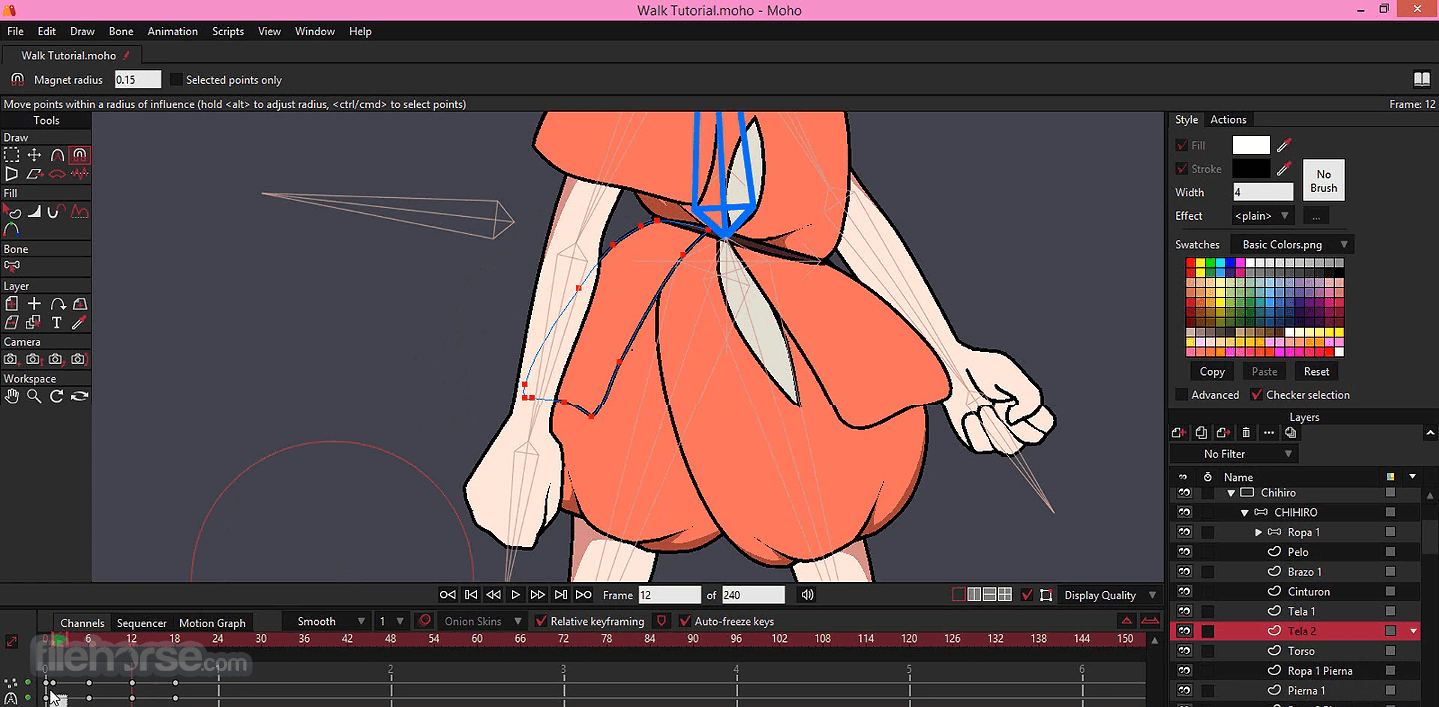
Task: Open the library book icon top right
Action: click(1421, 79)
